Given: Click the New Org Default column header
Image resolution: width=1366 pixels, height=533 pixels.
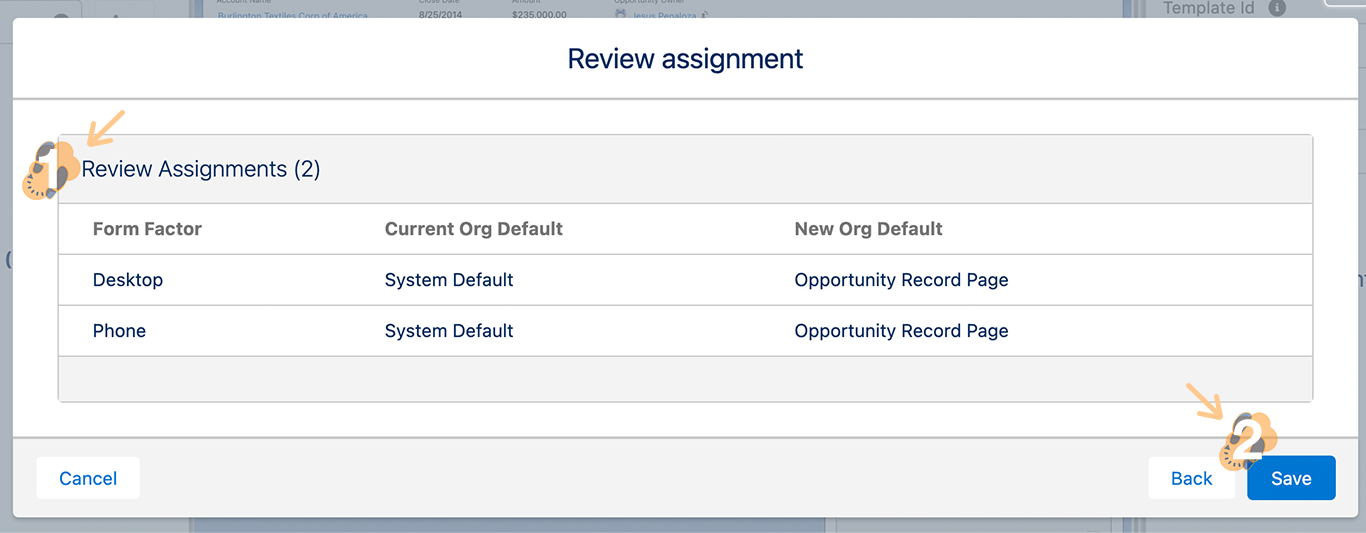Looking at the screenshot, I should pyautogui.click(x=868, y=229).
